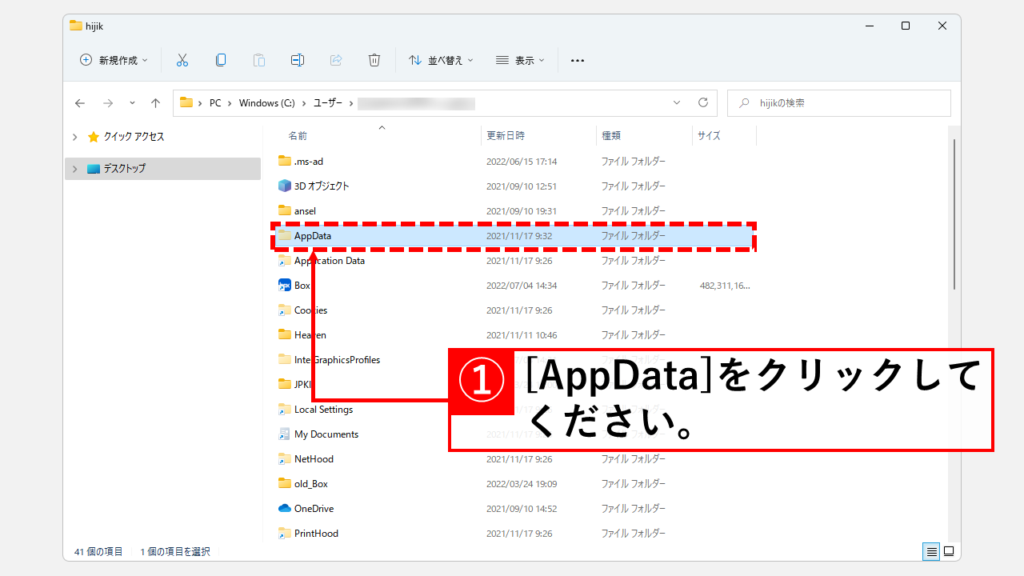1024x576 pixels.
Task: Expand the クイック アクセス tree node
Action: (75, 137)
